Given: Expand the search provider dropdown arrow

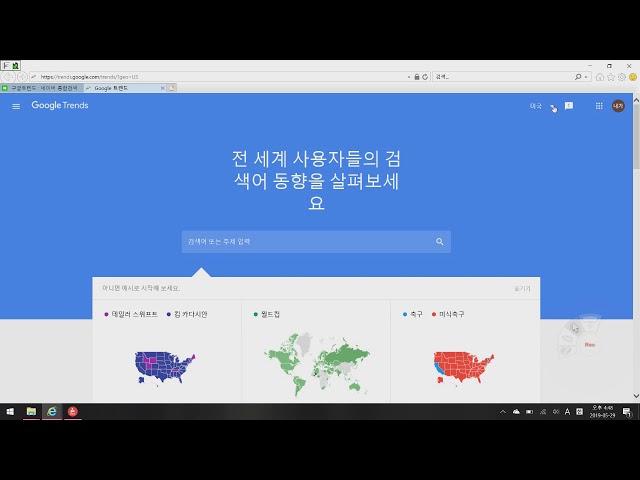Looking at the screenshot, I should pos(586,77).
